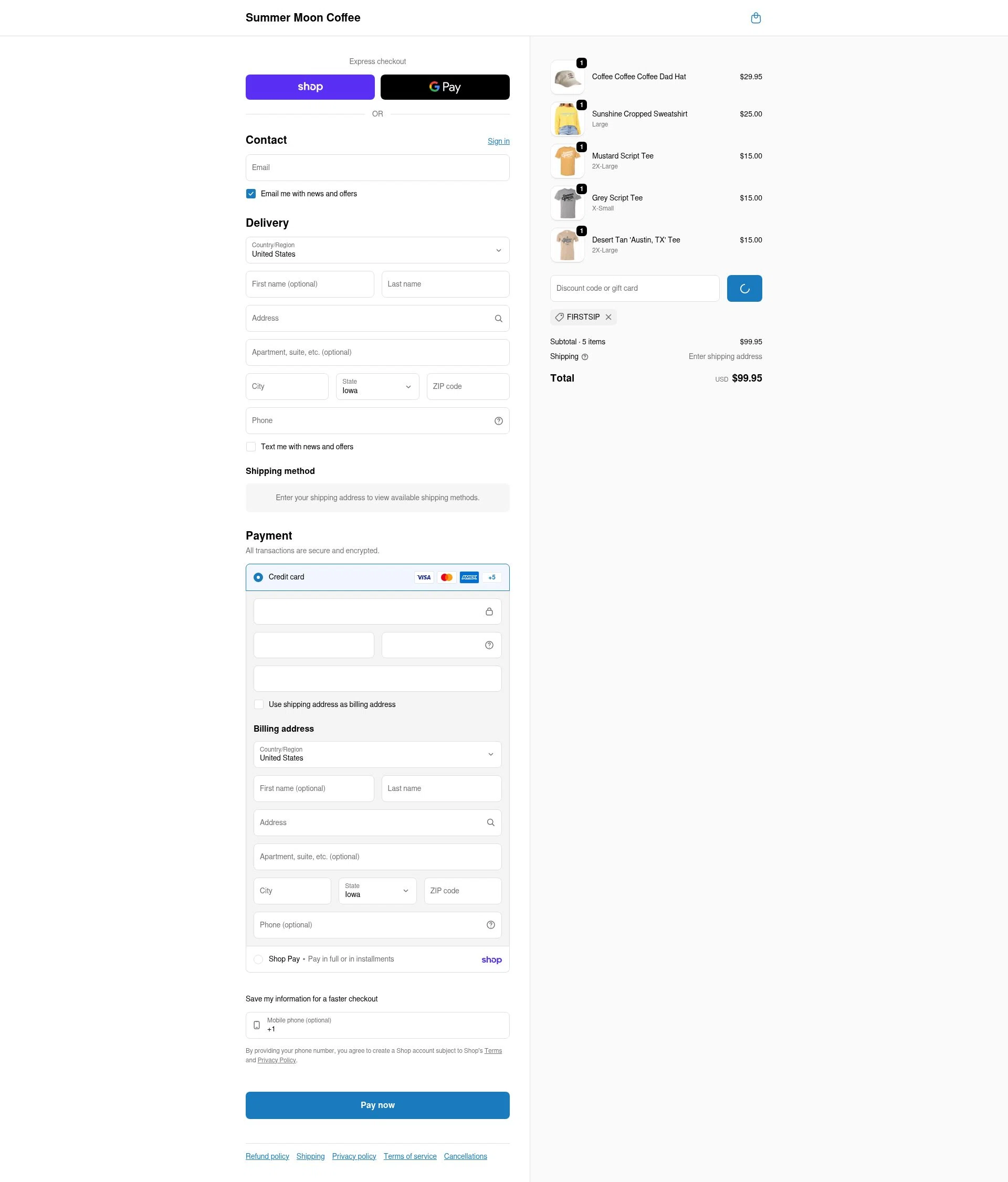This screenshot has width=1008, height=1182.
Task: Select the Credit card payment method
Action: click(258, 577)
